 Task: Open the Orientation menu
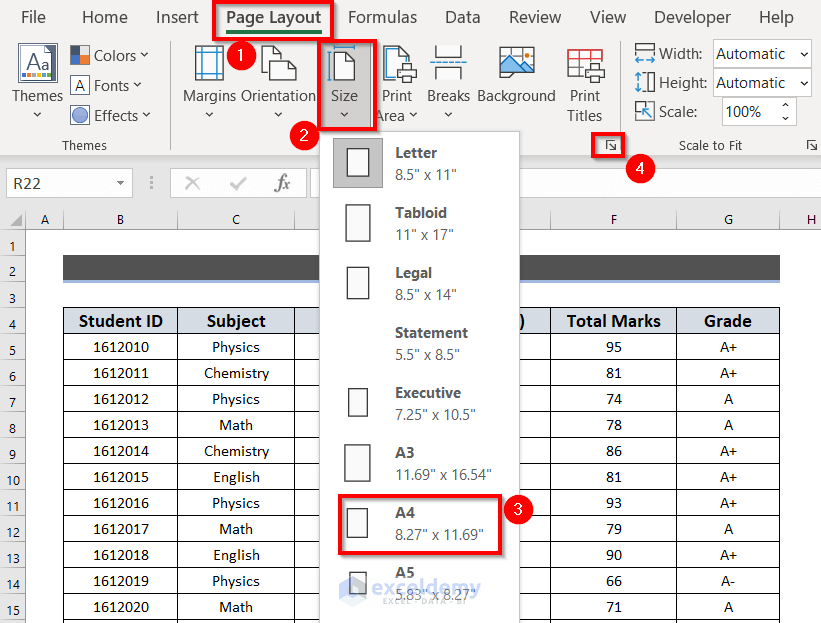tap(279, 82)
